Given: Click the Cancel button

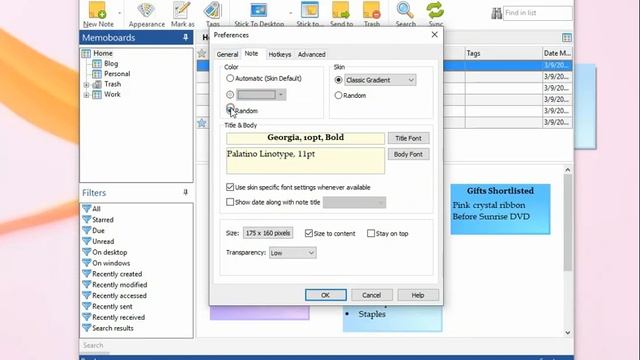Looking at the screenshot, I should click(x=371, y=295).
